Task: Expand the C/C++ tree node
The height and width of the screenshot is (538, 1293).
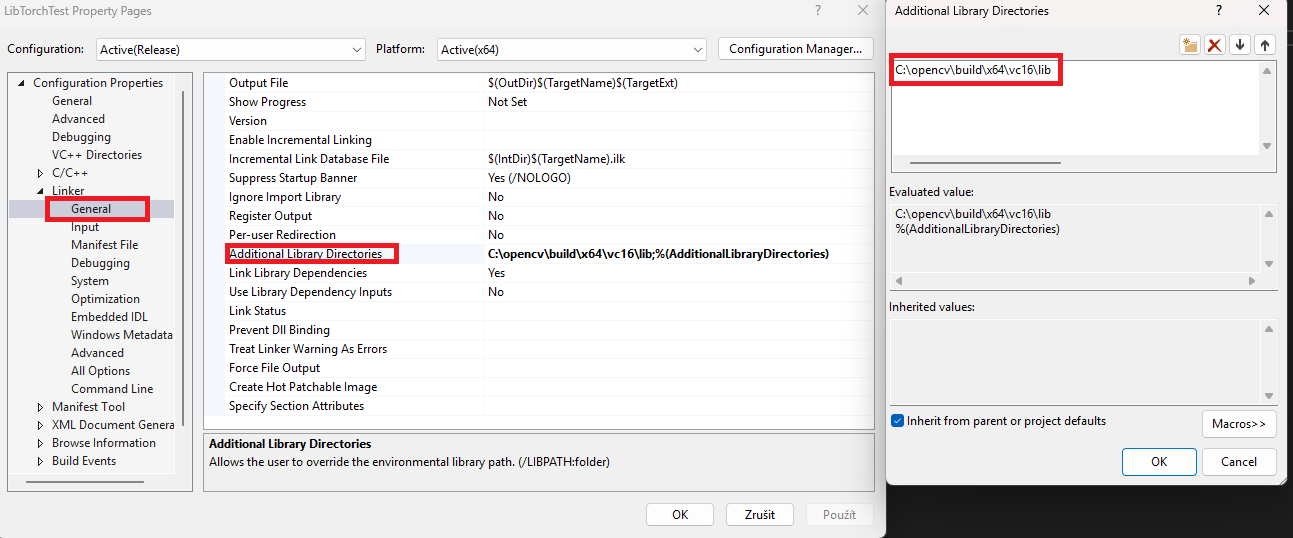Action: click(x=41, y=173)
